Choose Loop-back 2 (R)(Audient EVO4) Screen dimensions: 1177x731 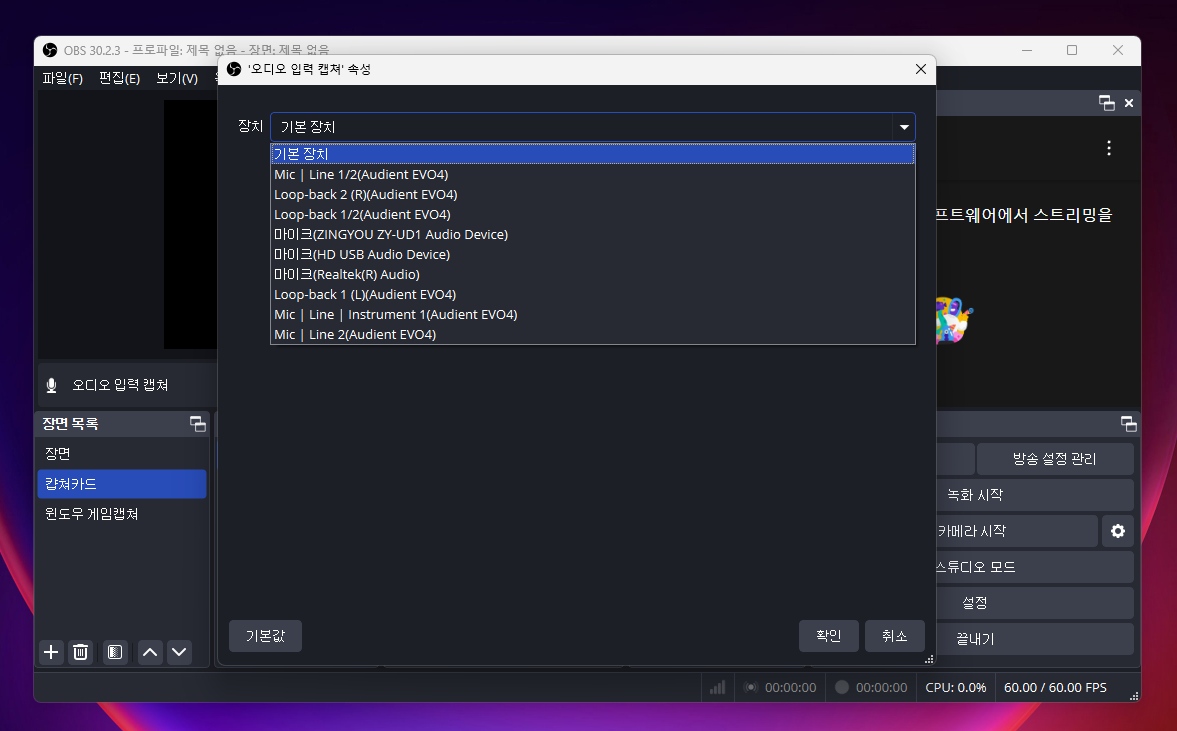[x=593, y=194]
